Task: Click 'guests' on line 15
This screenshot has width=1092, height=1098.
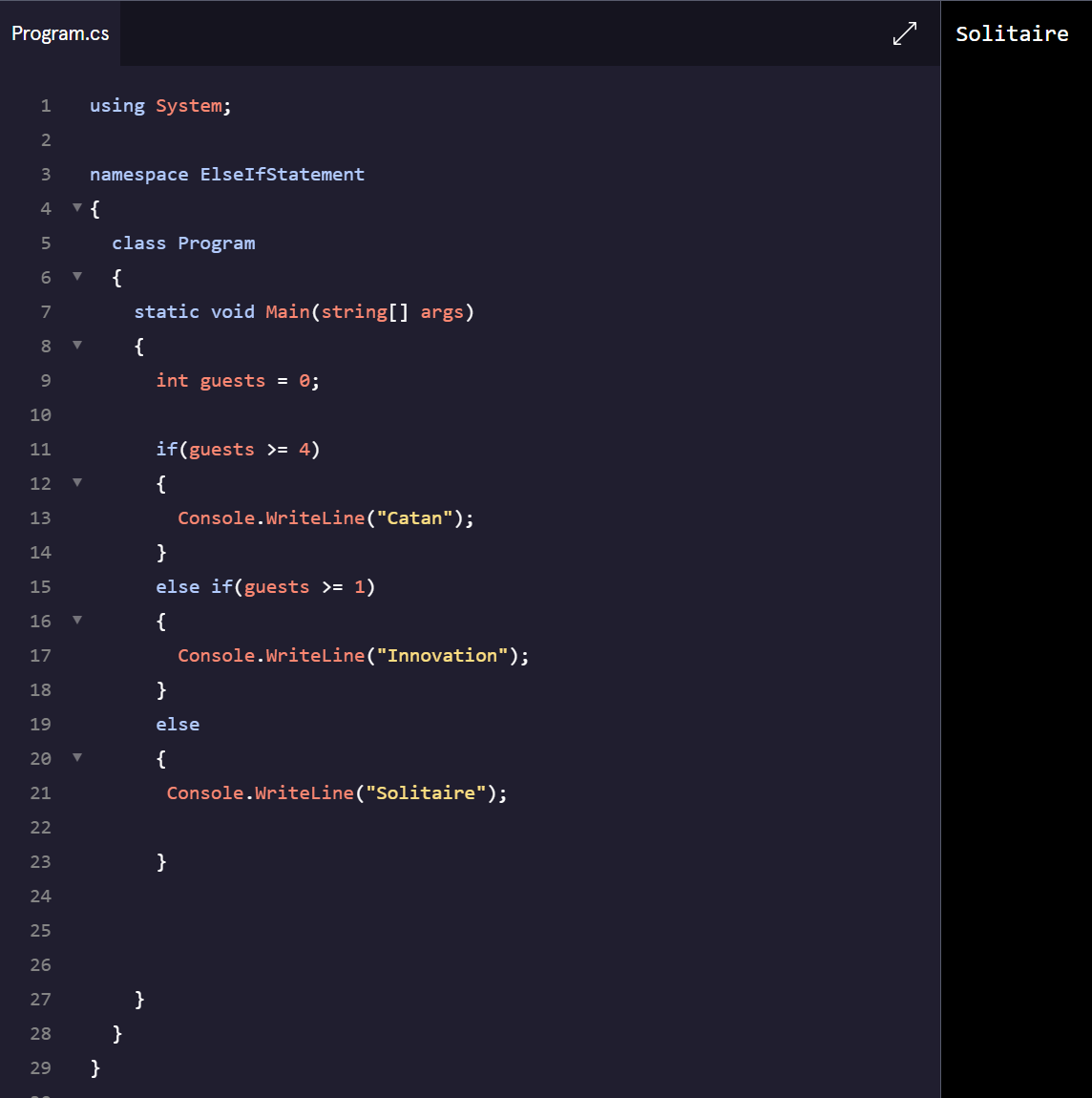Action: click(x=277, y=587)
